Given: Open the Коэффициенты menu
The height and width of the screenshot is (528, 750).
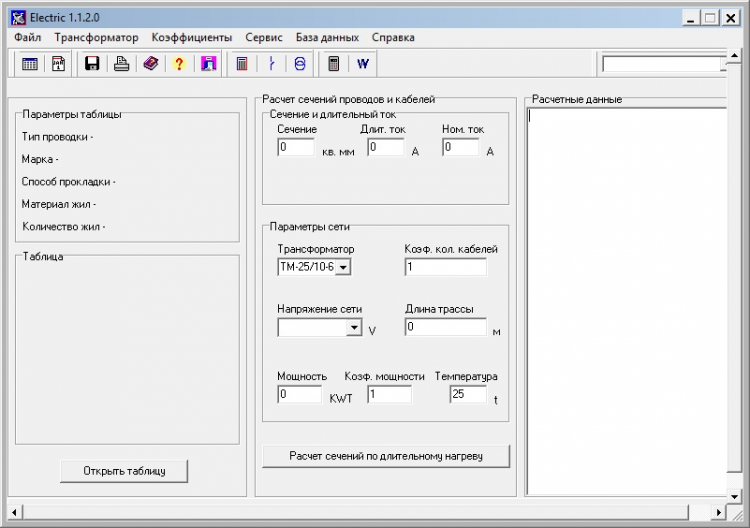Looking at the screenshot, I should 192,37.
